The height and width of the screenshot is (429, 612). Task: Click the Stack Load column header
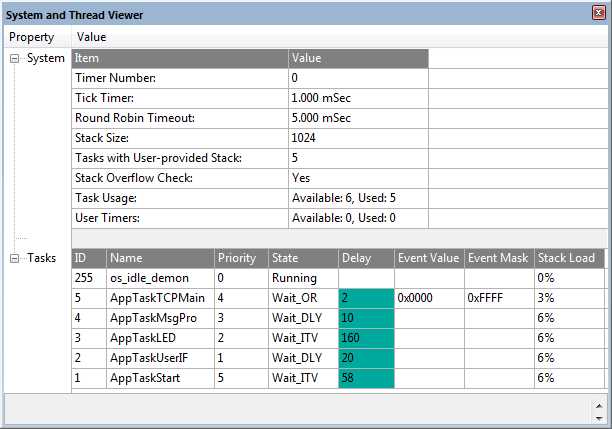569,258
